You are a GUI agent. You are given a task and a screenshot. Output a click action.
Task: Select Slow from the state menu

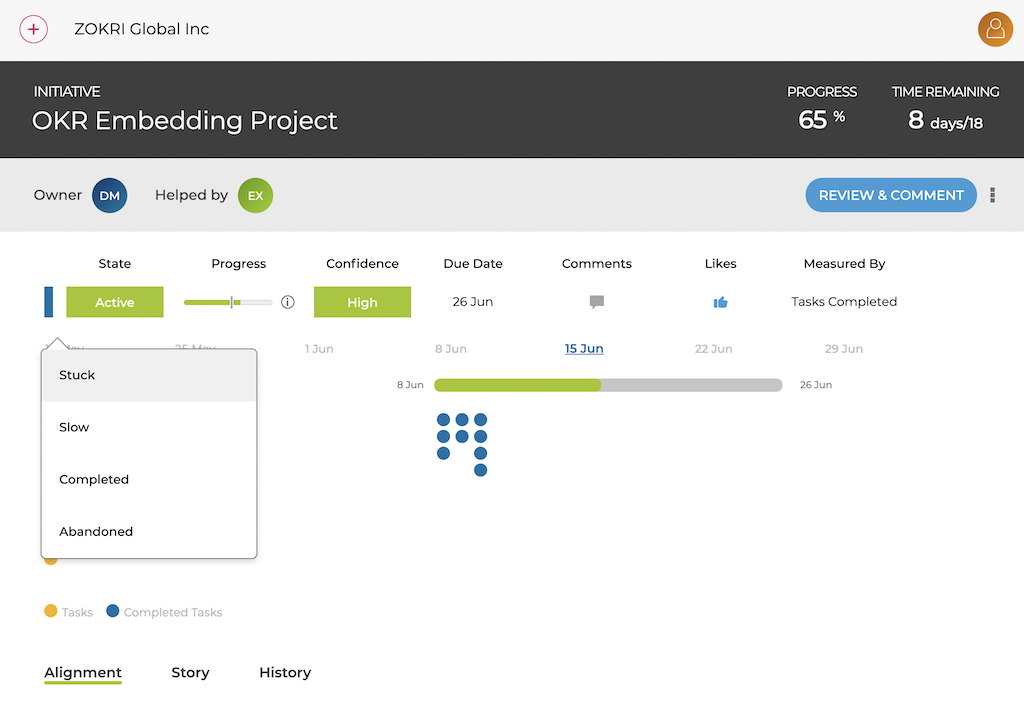tap(149, 427)
